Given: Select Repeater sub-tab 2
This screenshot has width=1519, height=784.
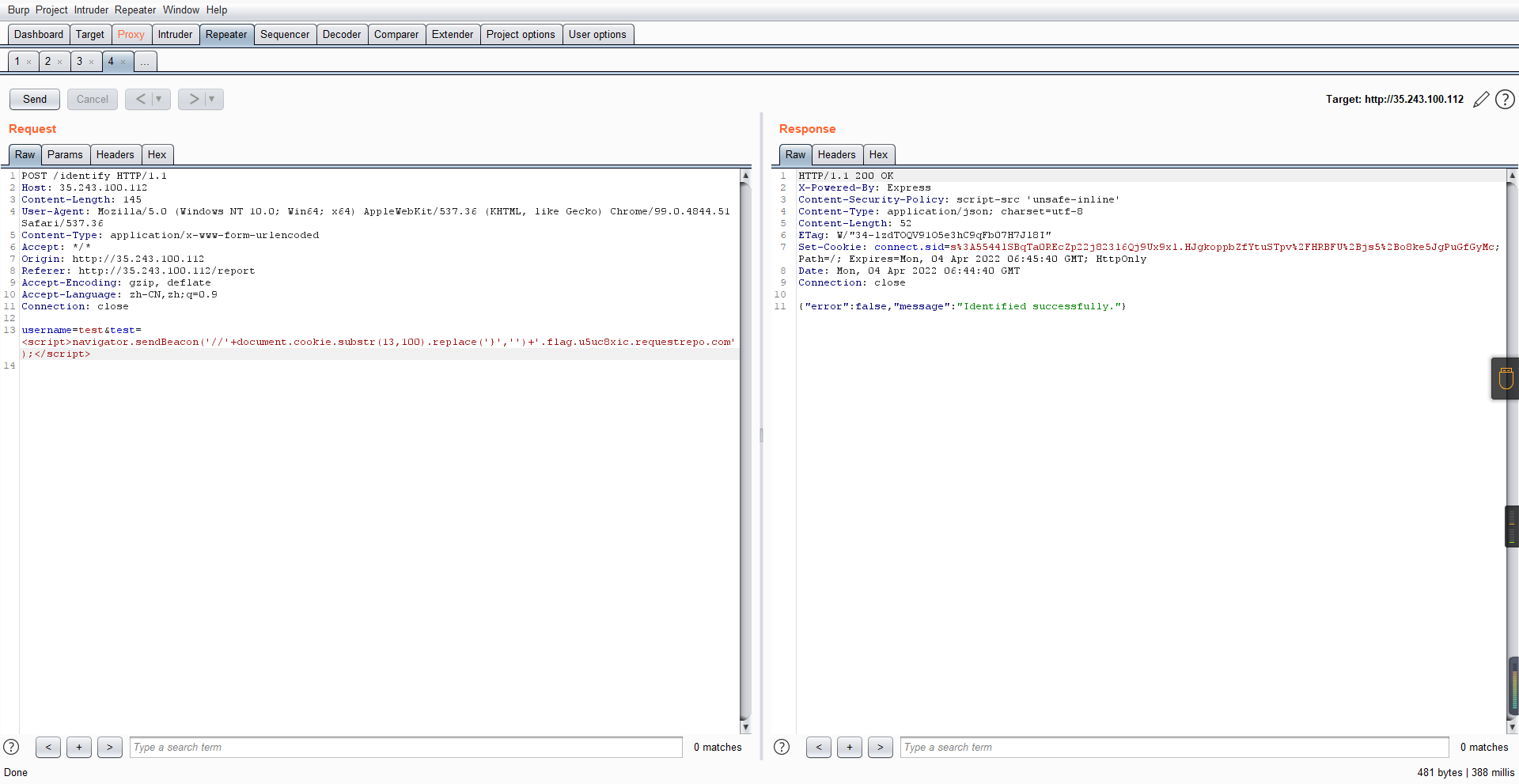Looking at the screenshot, I should click(x=47, y=61).
